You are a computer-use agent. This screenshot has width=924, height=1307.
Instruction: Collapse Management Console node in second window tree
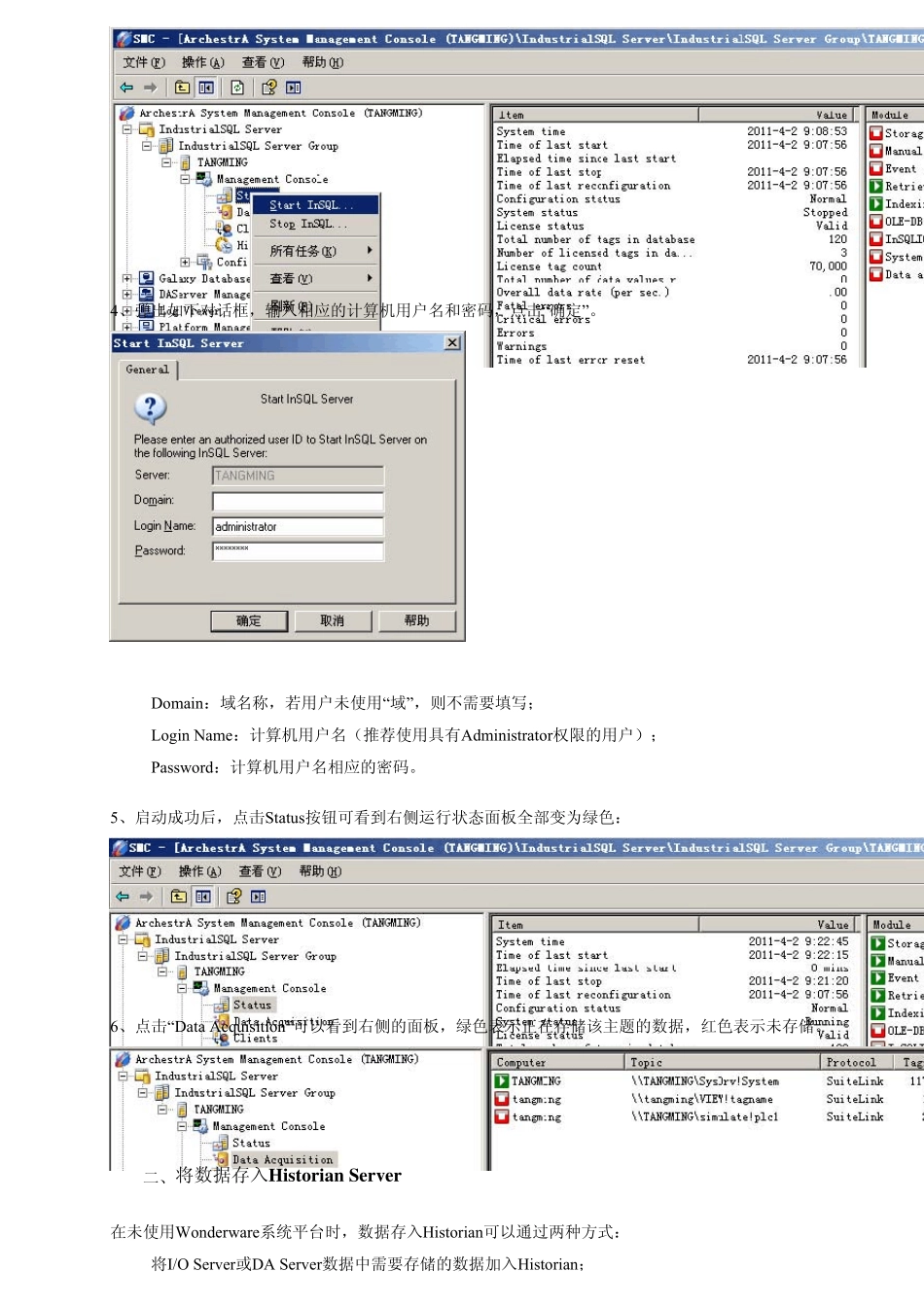pos(182,988)
